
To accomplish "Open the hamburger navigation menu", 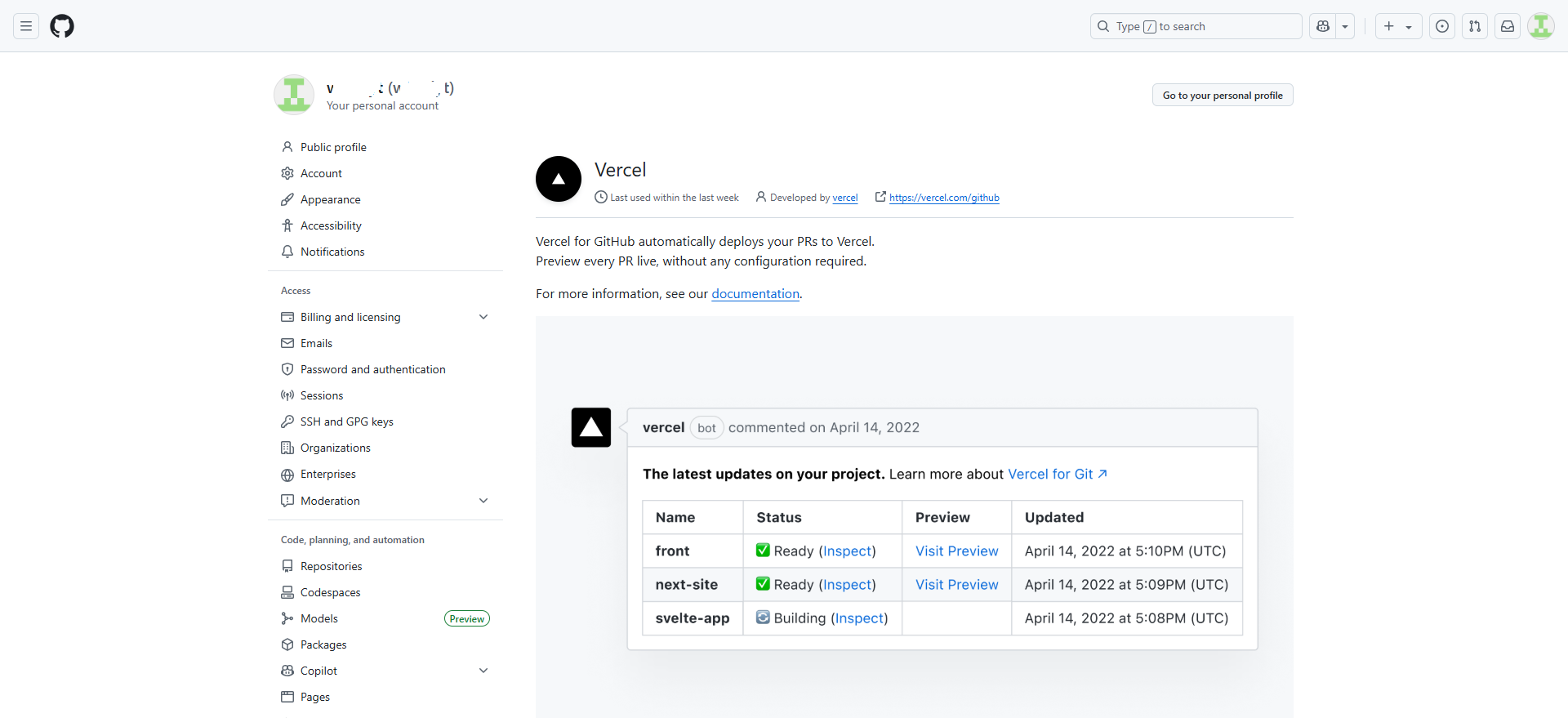I will tap(26, 26).
